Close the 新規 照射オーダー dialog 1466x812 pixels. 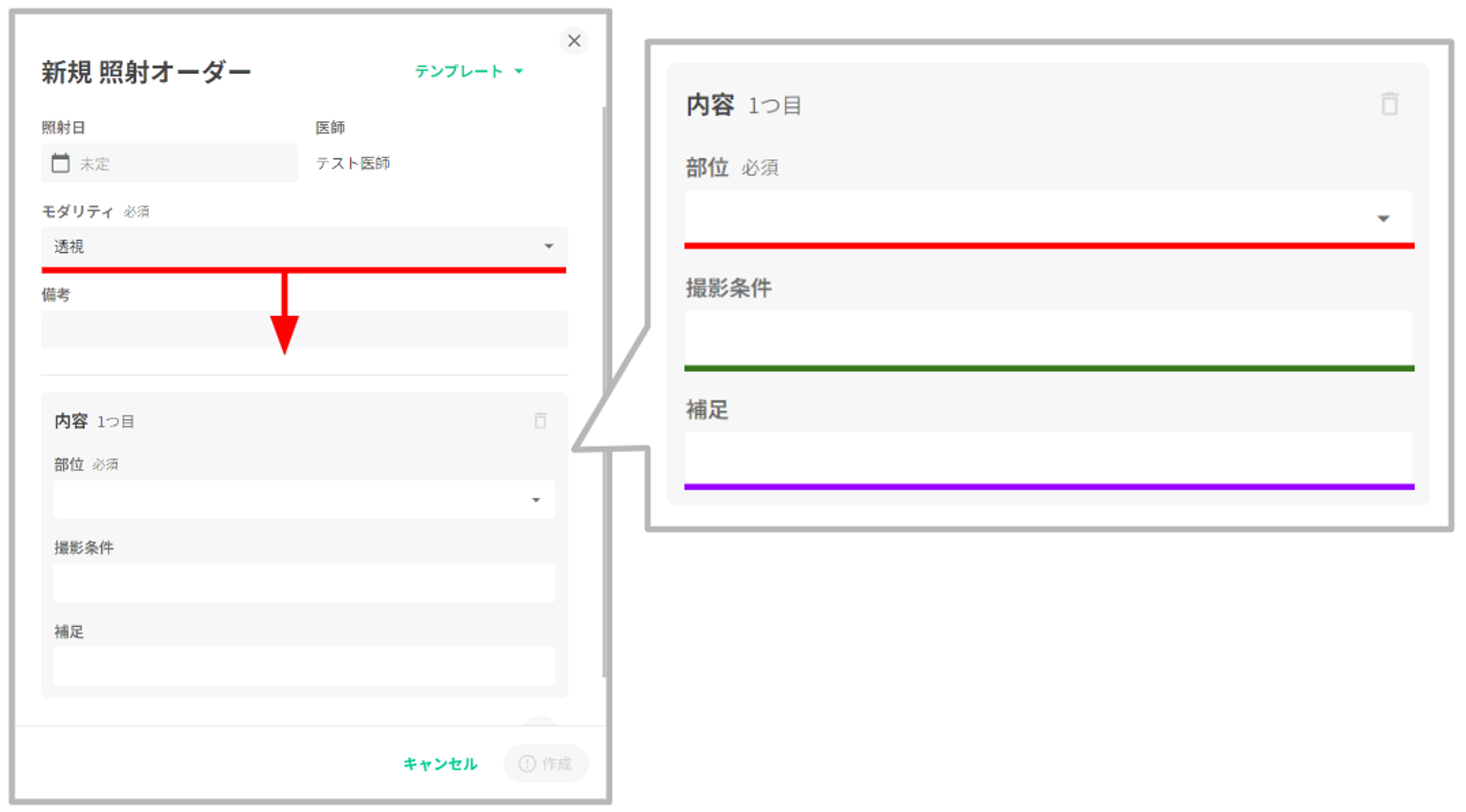574,41
